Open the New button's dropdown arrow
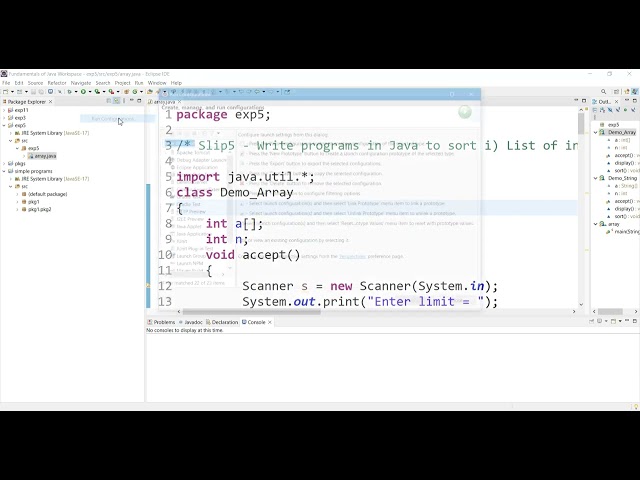Viewport: 640px width, 480px height. pyautogui.click(x=12, y=92)
